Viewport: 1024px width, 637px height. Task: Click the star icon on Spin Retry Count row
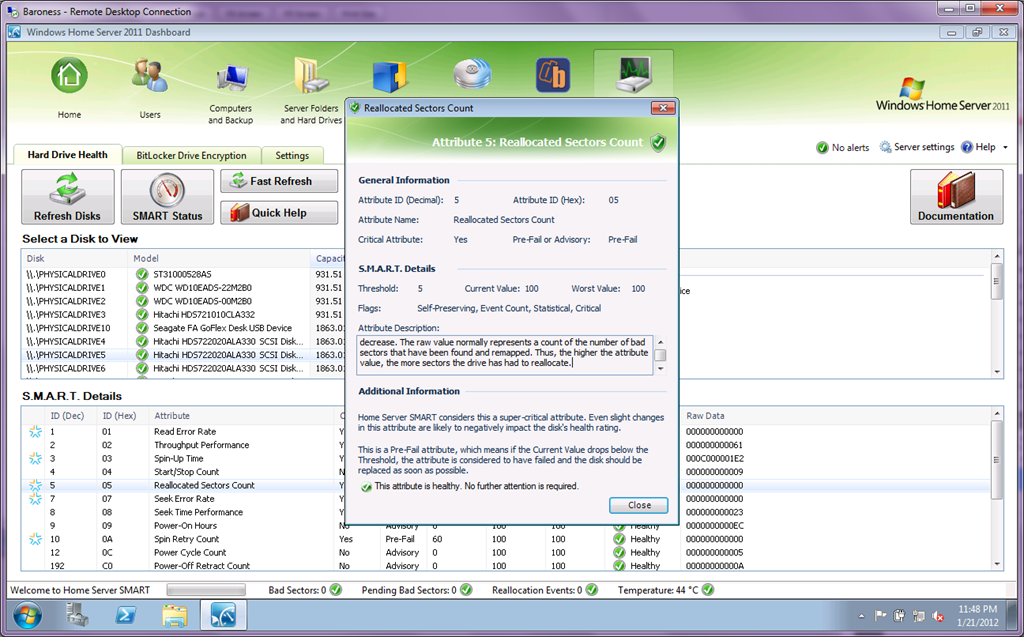click(35, 540)
